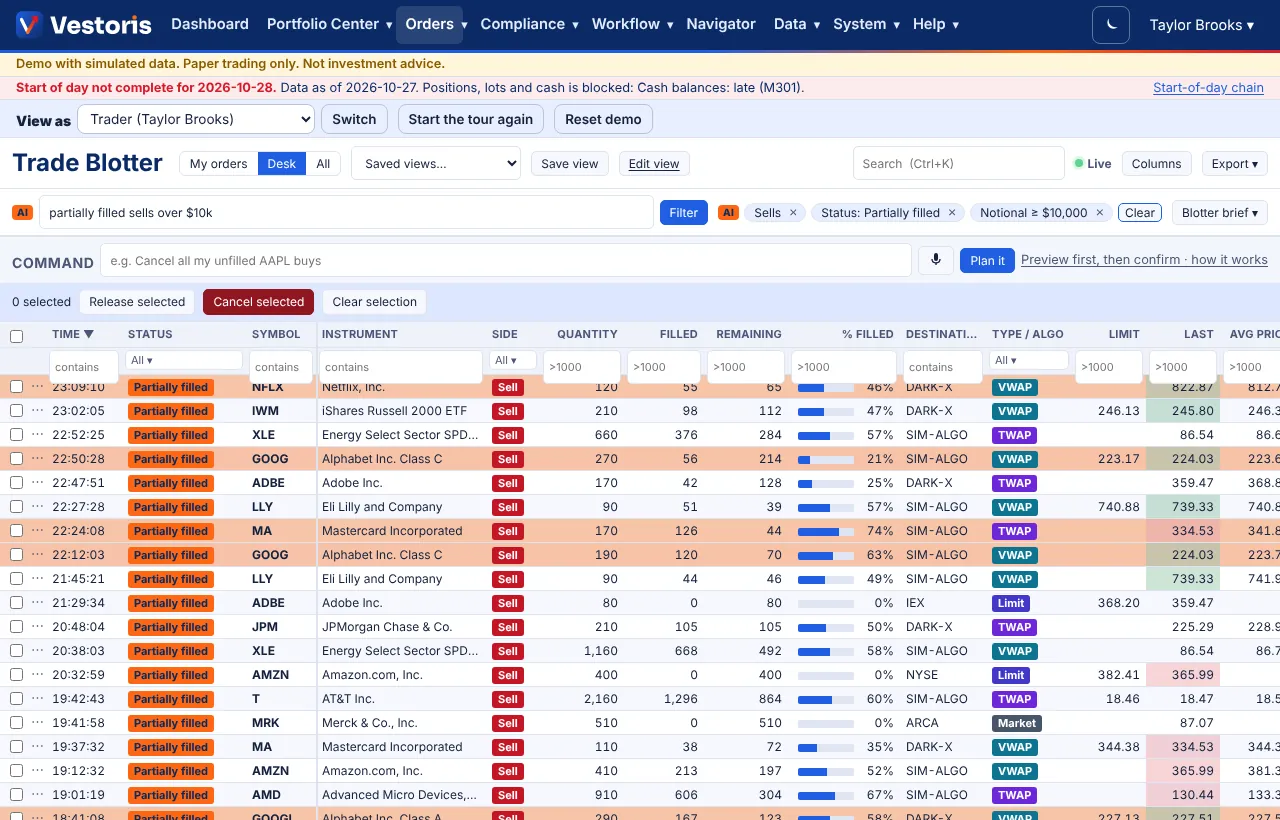Open row menu for MRK order
This screenshot has height=820, width=1280.
[x=38, y=723]
